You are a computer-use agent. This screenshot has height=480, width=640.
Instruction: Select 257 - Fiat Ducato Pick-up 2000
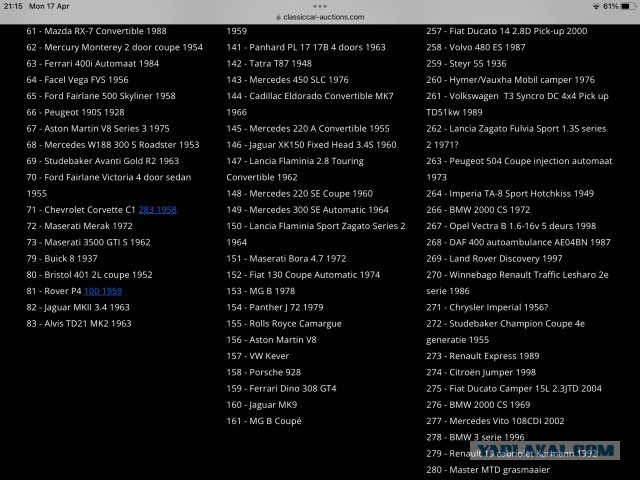click(507, 31)
